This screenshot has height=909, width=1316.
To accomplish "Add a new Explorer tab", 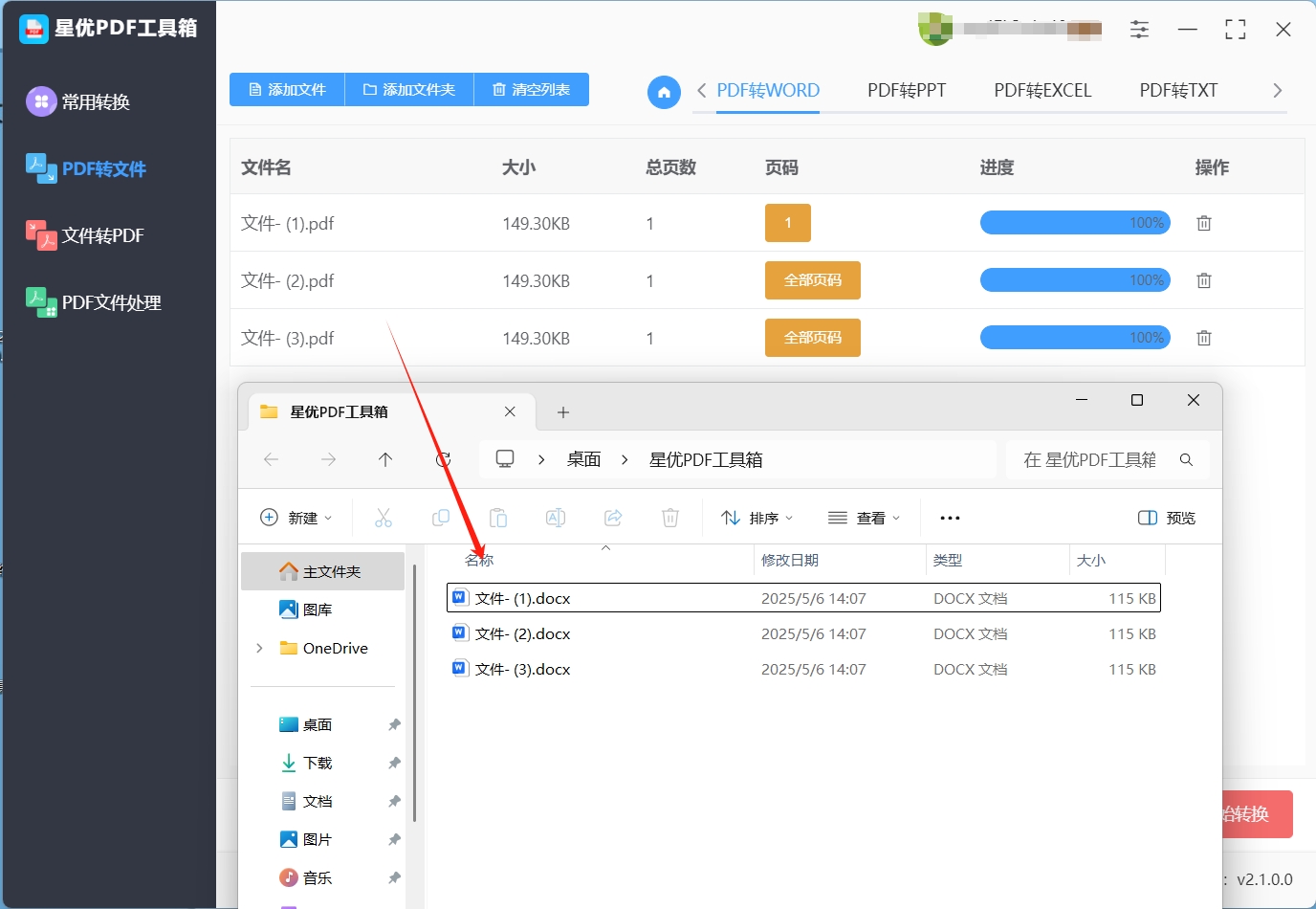I will (563, 412).
